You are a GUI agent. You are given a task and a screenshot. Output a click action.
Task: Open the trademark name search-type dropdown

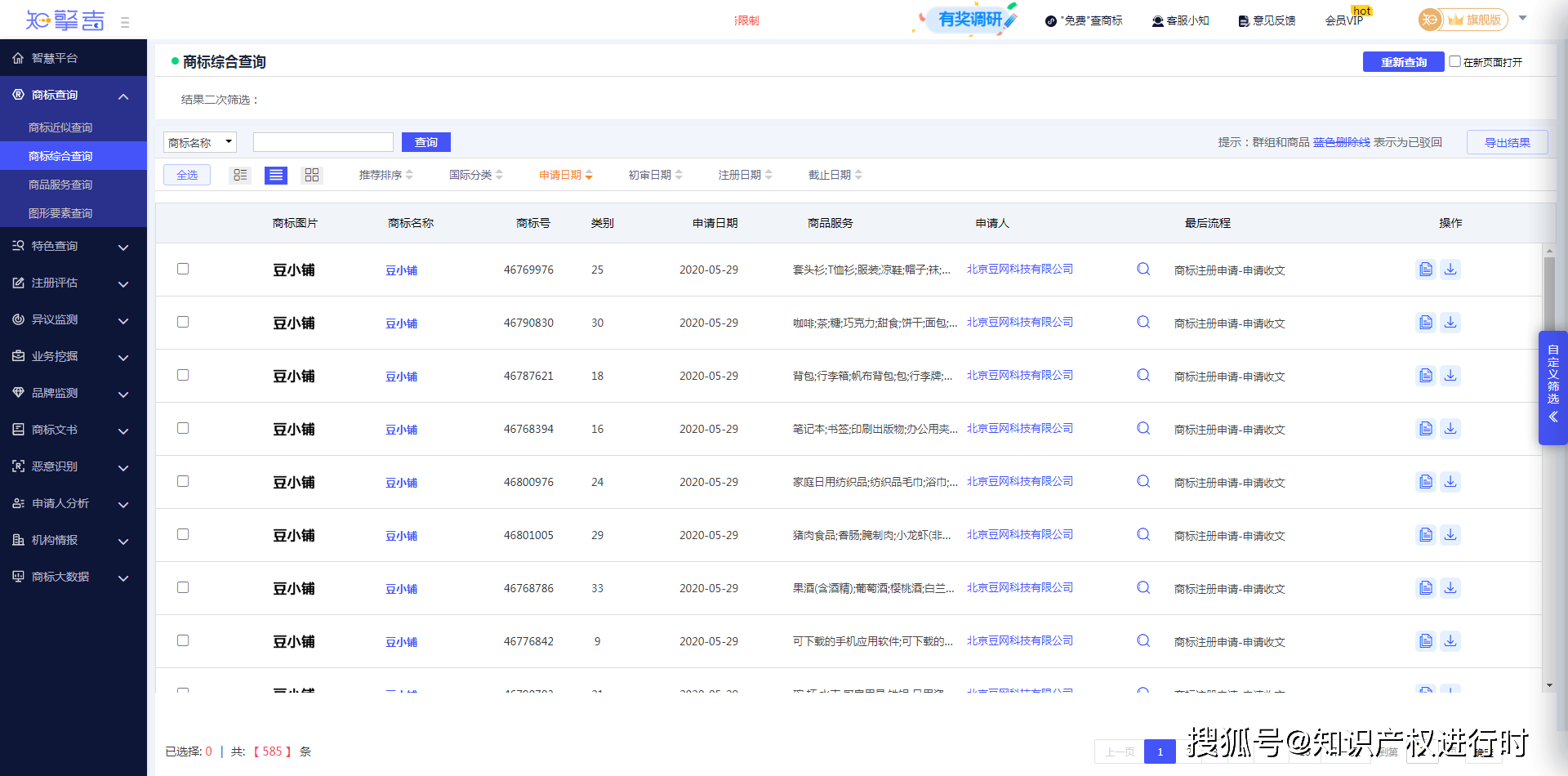tap(200, 142)
